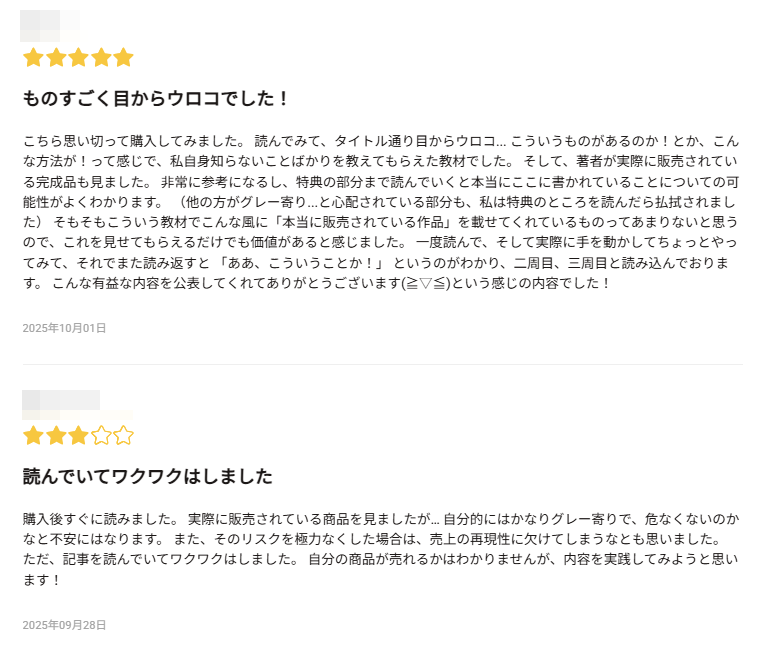Open the blurred reviewer name above the three-star rating
Viewport: 760px width, 650px height.
(x=60, y=401)
